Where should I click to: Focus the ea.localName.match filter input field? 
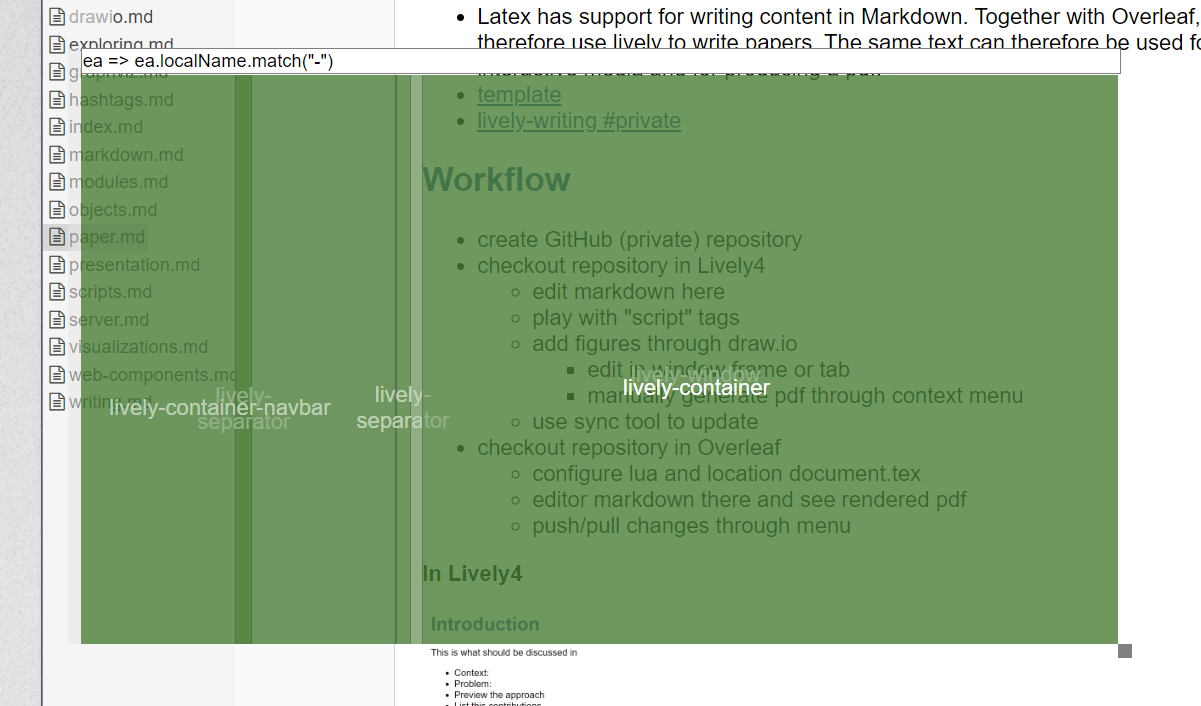tap(600, 61)
